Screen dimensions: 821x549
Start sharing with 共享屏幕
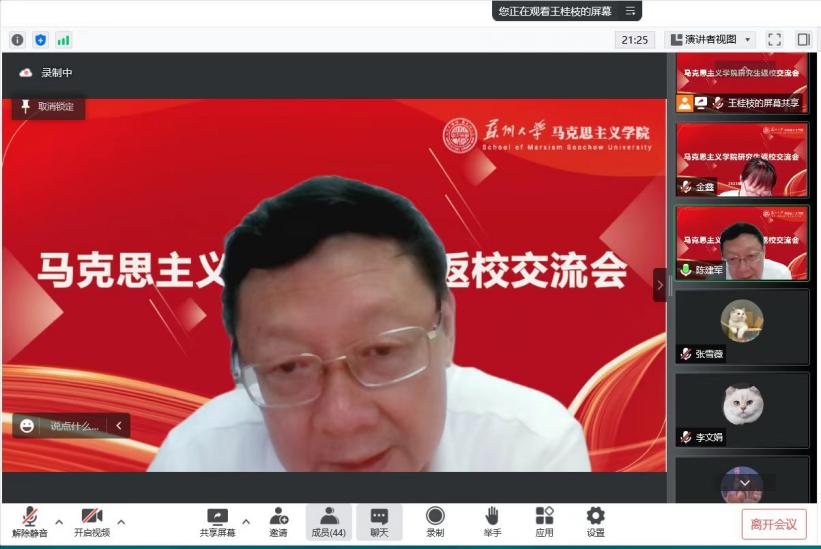(x=217, y=522)
